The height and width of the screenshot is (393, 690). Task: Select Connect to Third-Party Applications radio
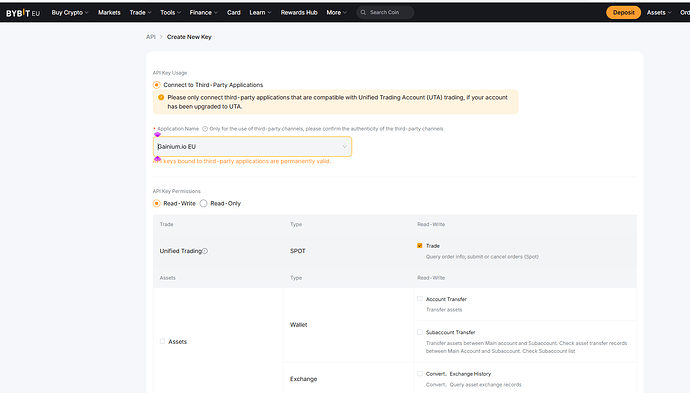click(x=157, y=85)
